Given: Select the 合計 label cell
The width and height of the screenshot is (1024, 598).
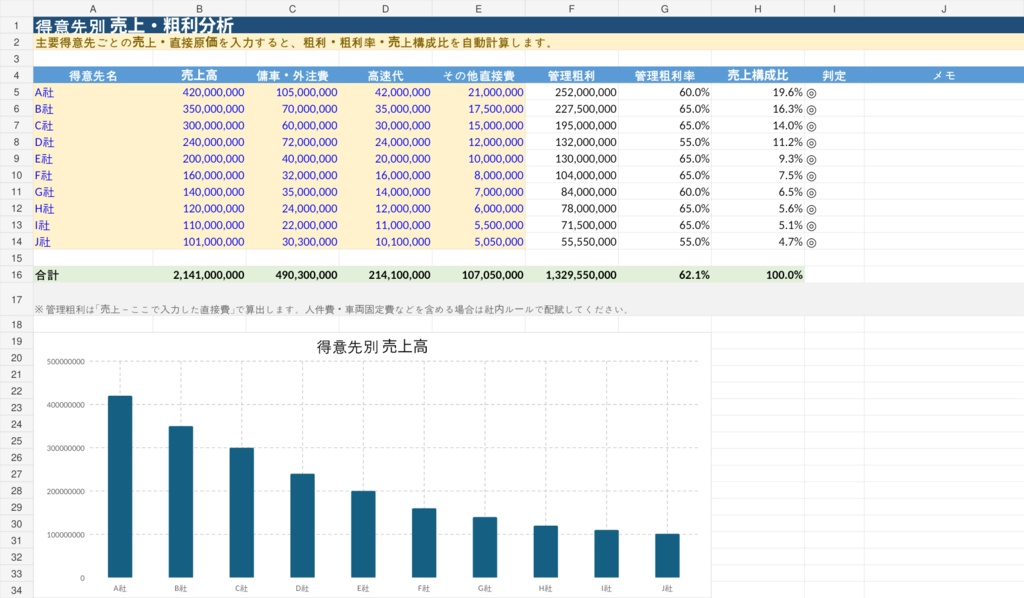Looking at the screenshot, I should (x=93, y=275).
